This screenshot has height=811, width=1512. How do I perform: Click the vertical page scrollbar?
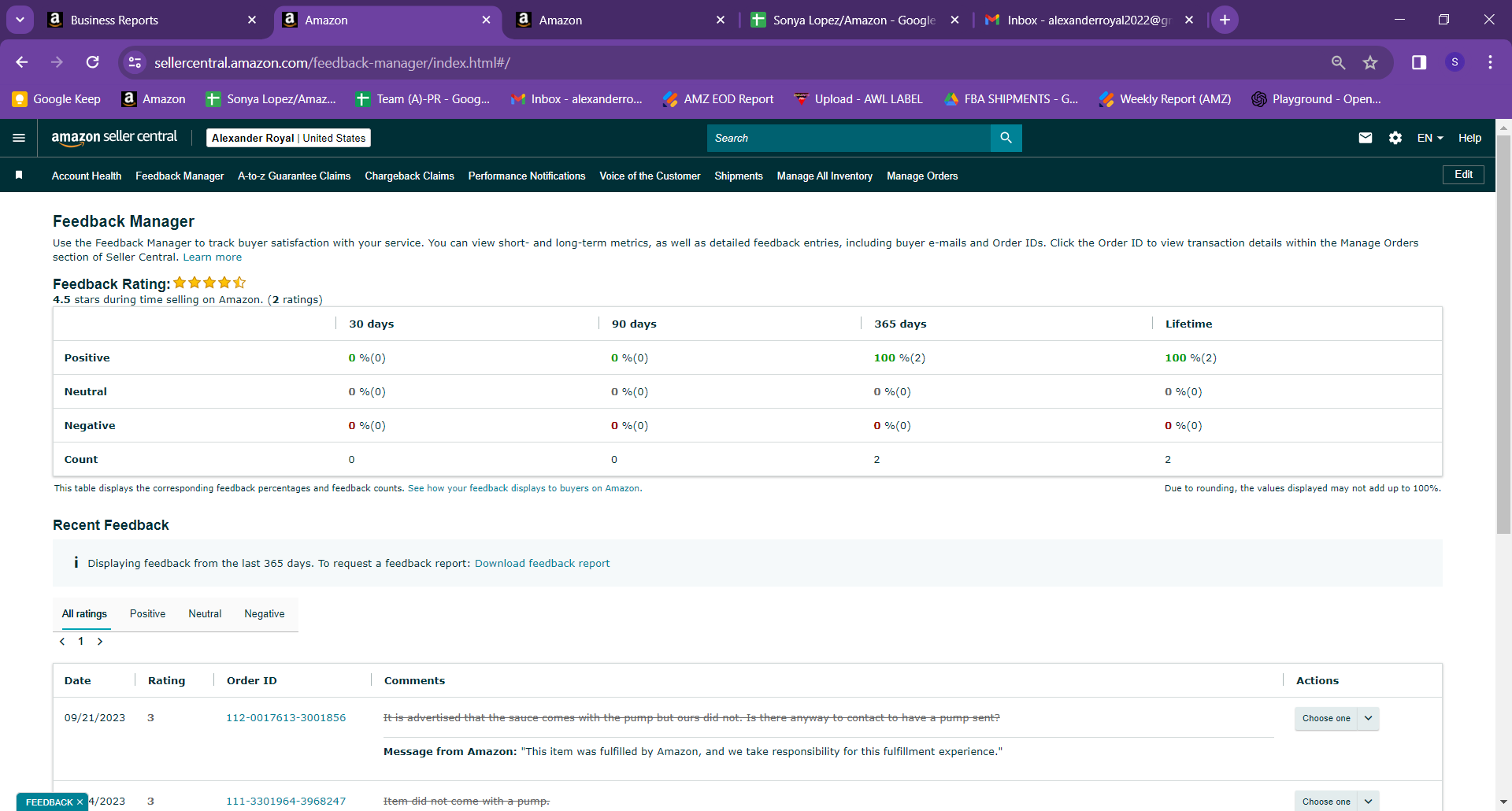pos(1503,335)
